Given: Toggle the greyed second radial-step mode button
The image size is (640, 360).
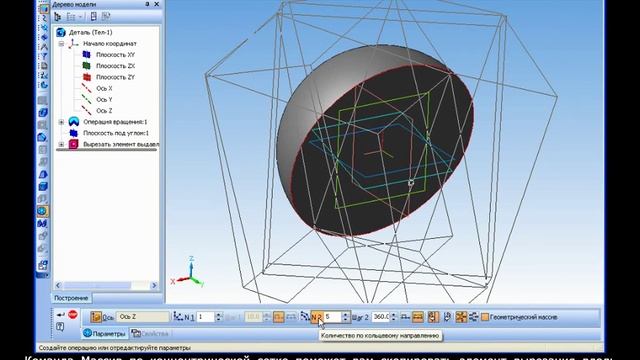Looking at the screenshot, I should click(x=291, y=317).
